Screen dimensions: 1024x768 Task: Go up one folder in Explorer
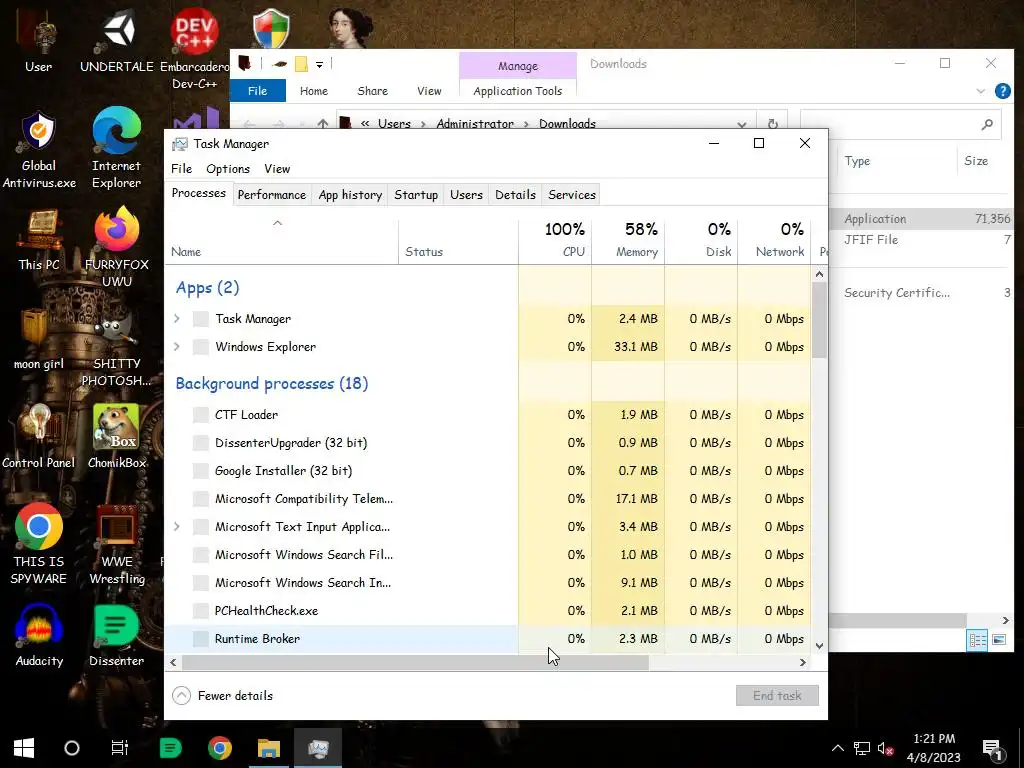(323, 123)
